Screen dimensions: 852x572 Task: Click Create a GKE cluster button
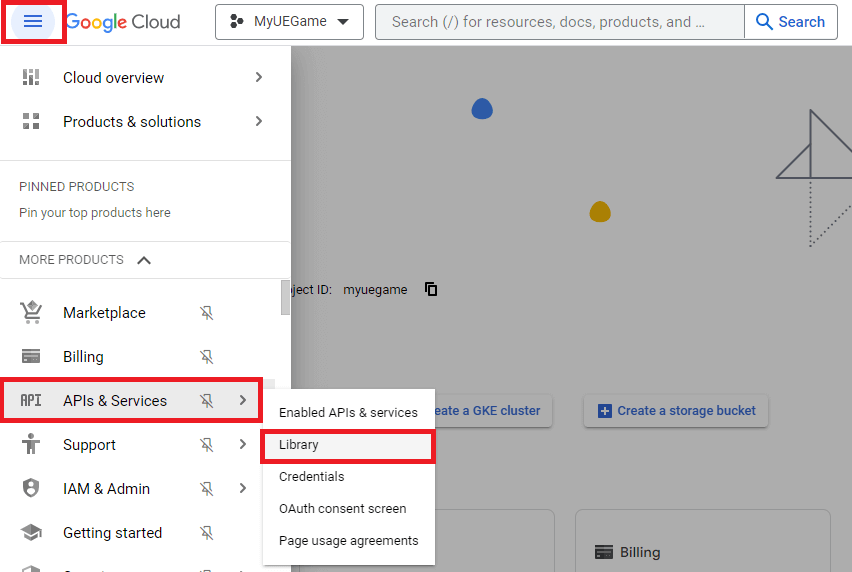(493, 411)
